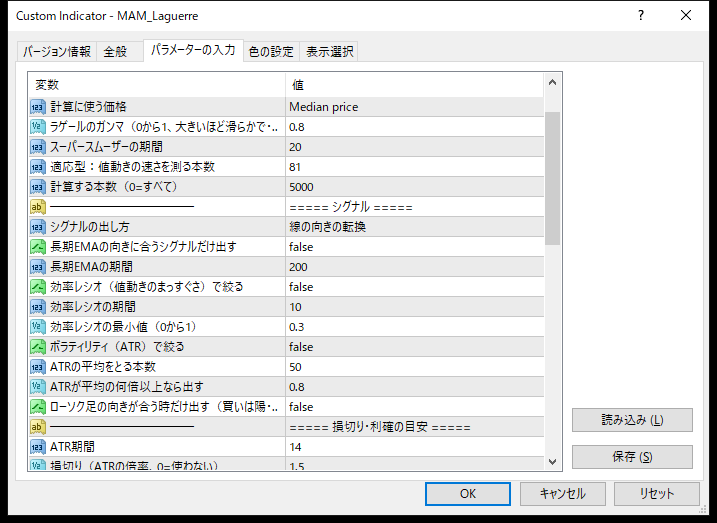This screenshot has height=523, width=717.
Task: Edit the ATRの平均をとる本数 value 50
Action: click(415, 367)
